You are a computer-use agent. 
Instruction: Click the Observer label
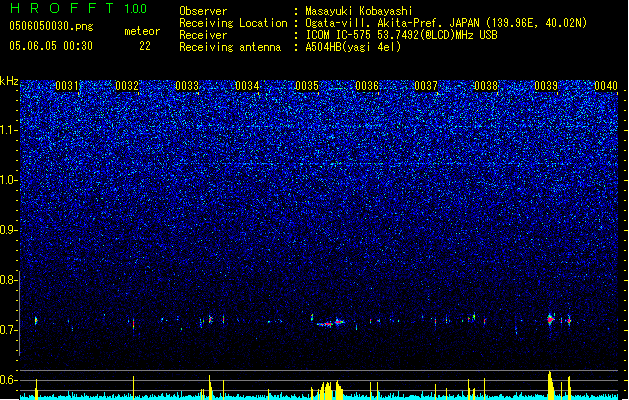point(203,11)
